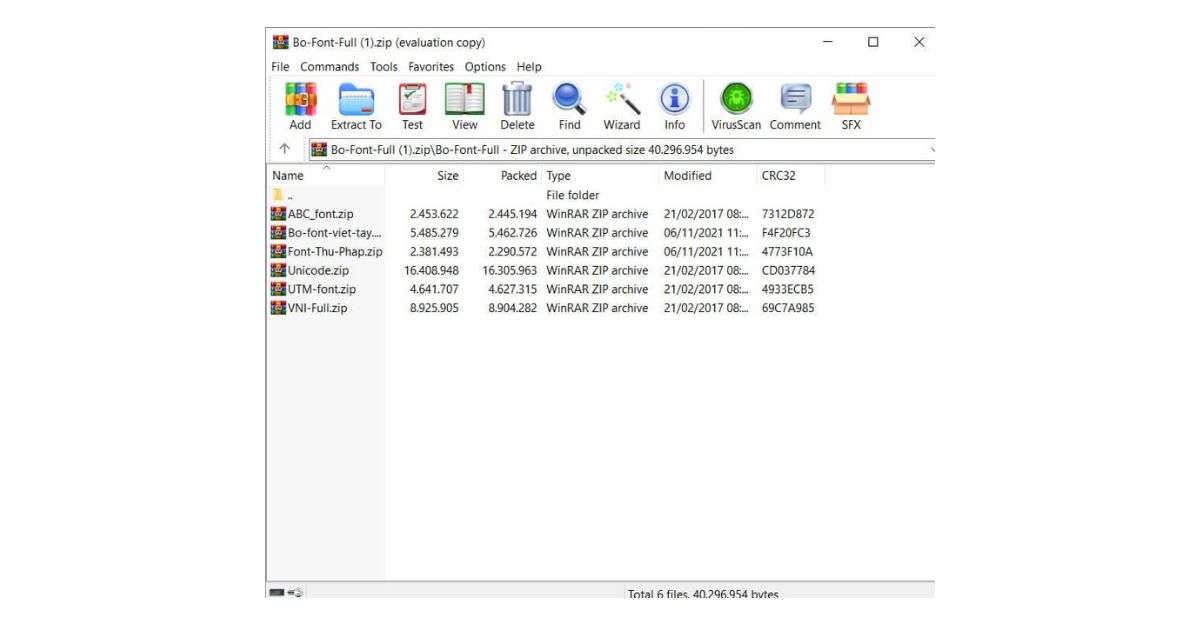The height and width of the screenshot is (625, 1200).
Task: Click the UTM-font.zip file icon
Action: [279, 289]
